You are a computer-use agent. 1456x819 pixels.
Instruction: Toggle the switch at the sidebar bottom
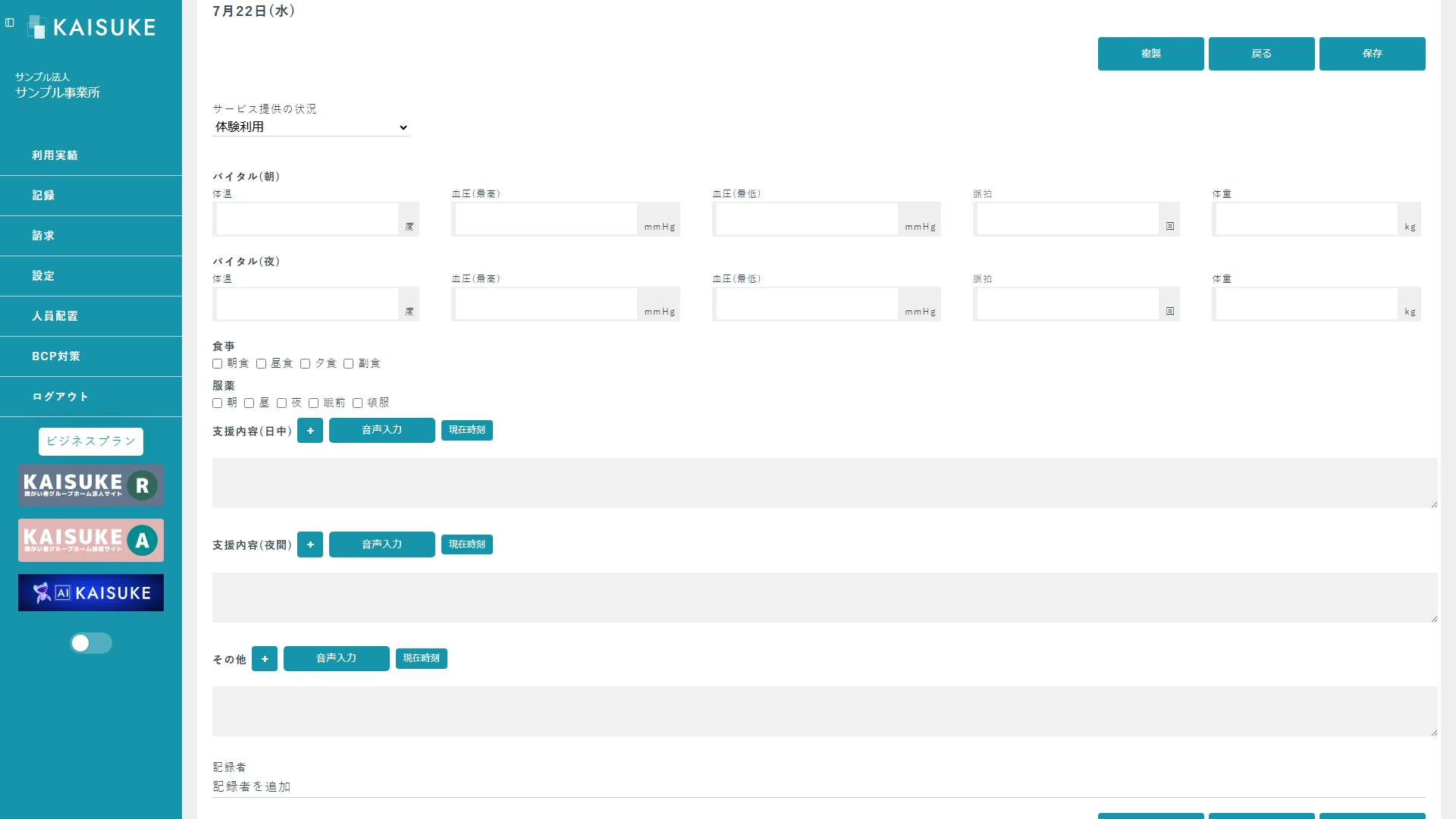(x=91, y=643)
